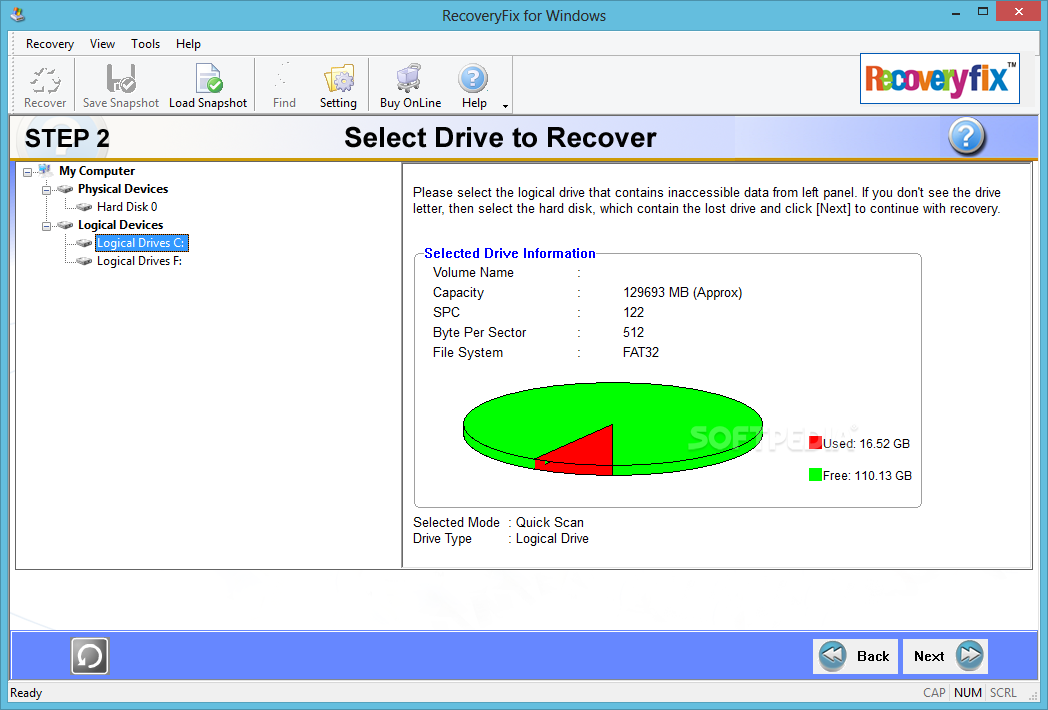
Task: Click the Next button label
Action: [929, 657]
